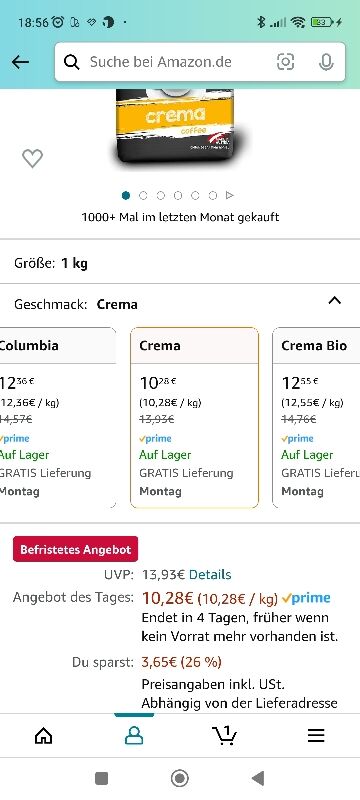Screen dimensions: 360x800
Task: Select the fourth image carousel dot
Action: 178,195
